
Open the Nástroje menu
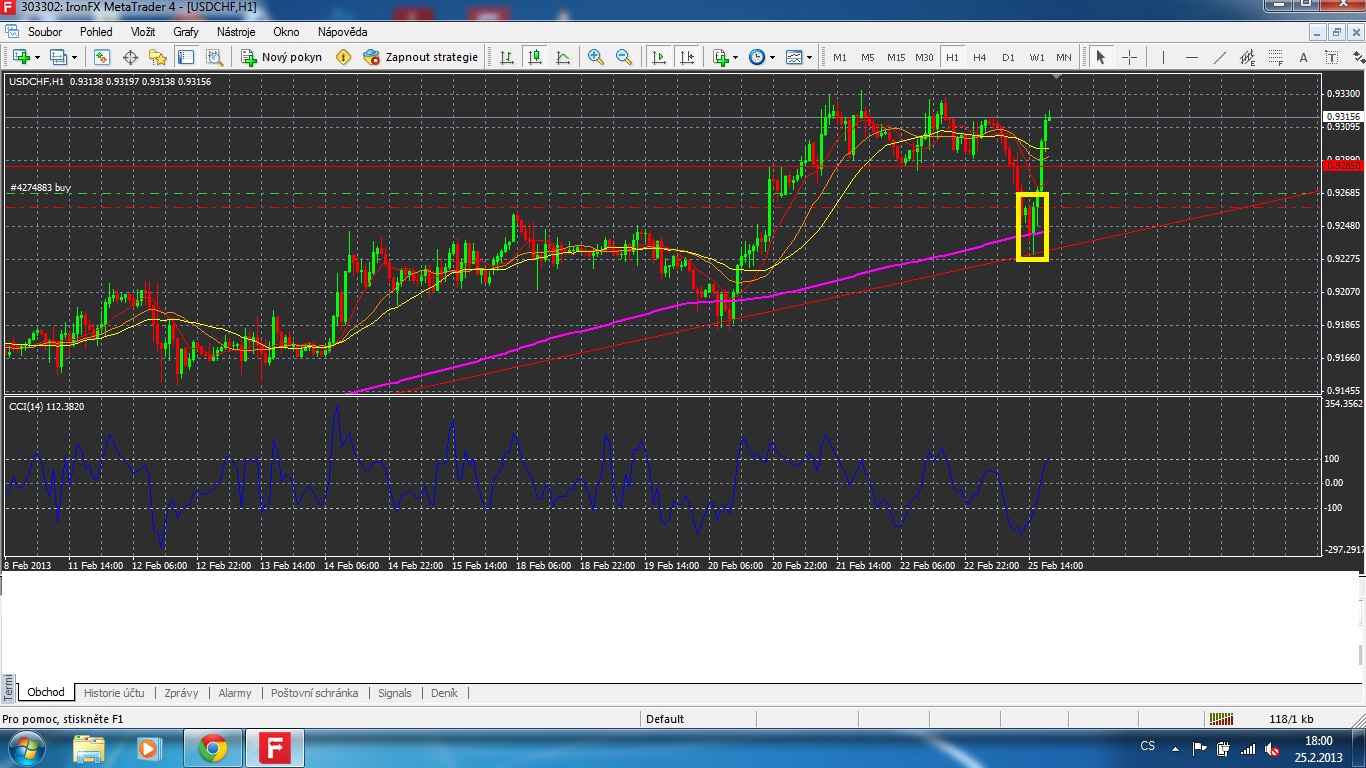(x=236, y=32)
